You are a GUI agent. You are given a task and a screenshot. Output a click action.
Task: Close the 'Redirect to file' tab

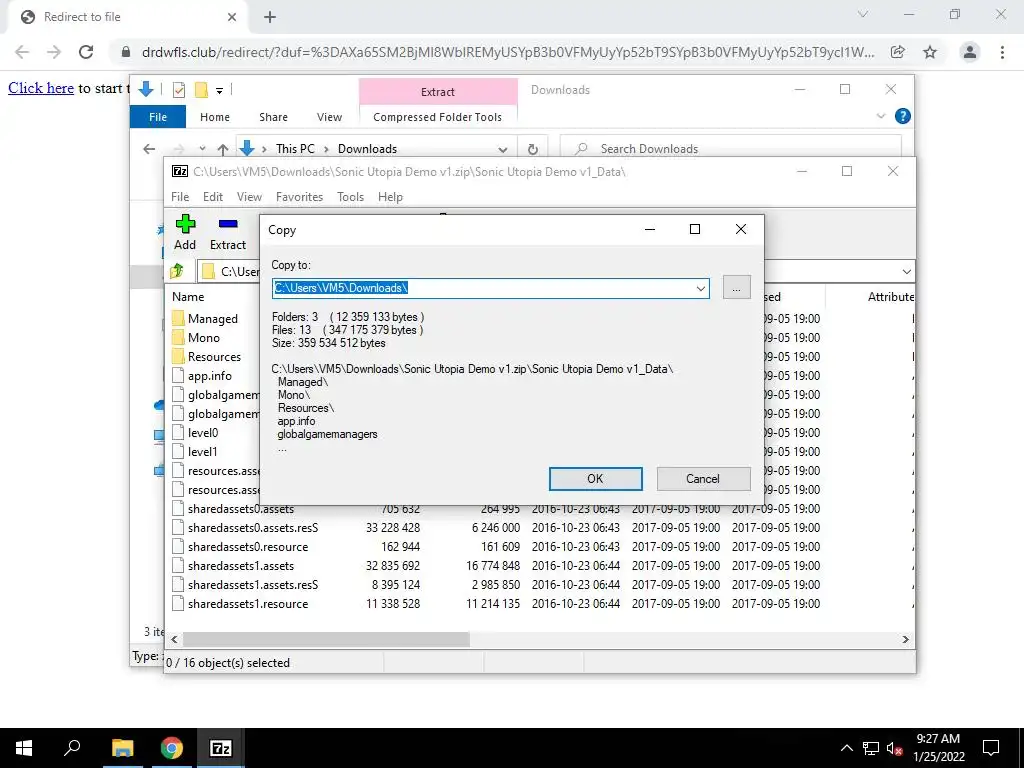click(x=232, y=17)
